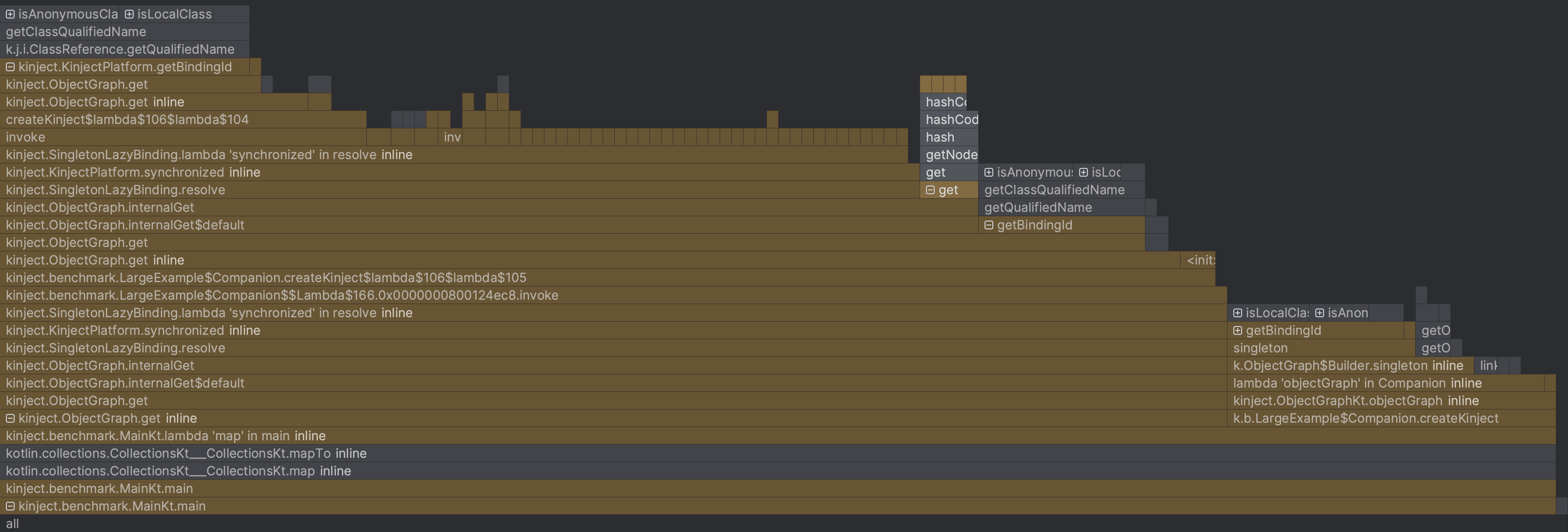Expand the top-left isAnonymousClass plus icon
The width and height of the screenshot is (1568, 532).
(x=10, y=14)
